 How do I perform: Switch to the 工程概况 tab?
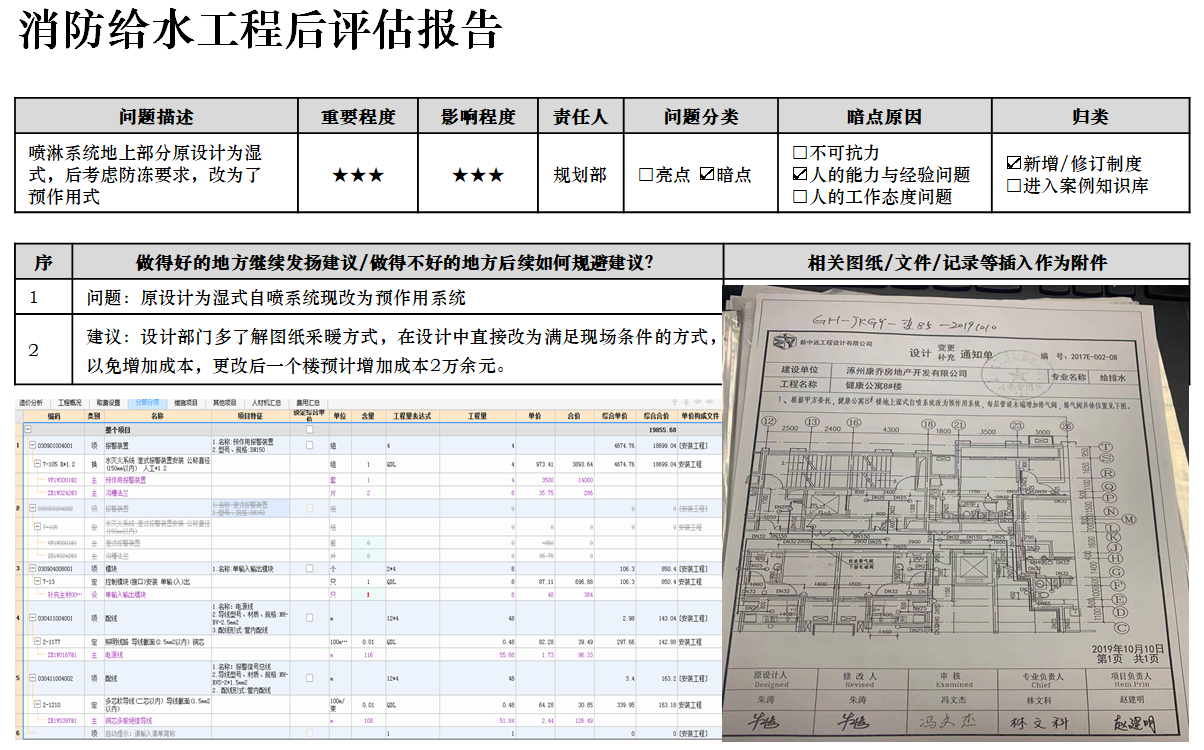tap(70, 403)
